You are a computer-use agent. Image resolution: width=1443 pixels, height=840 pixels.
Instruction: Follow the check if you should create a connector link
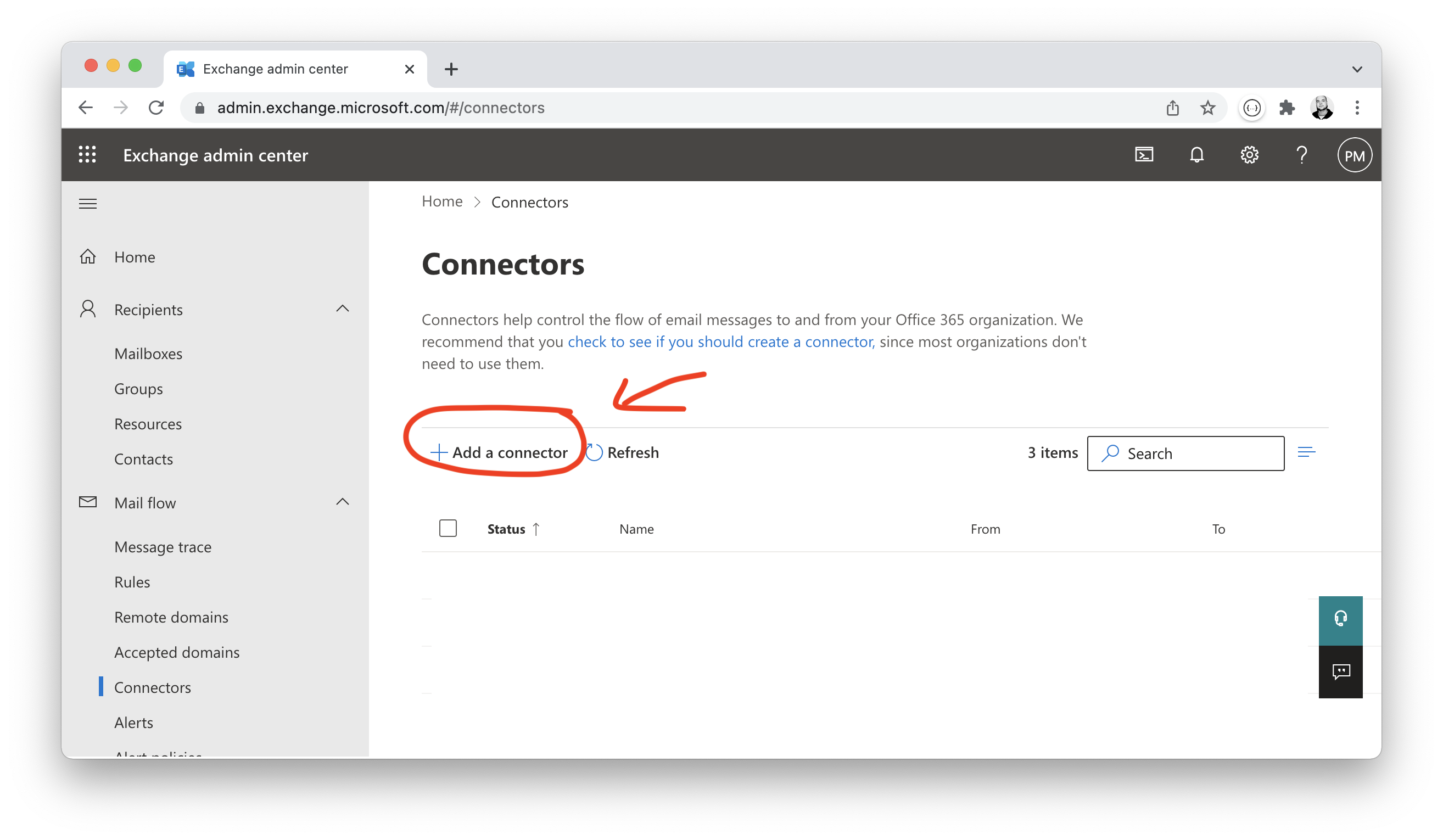(x=721, y=342)
